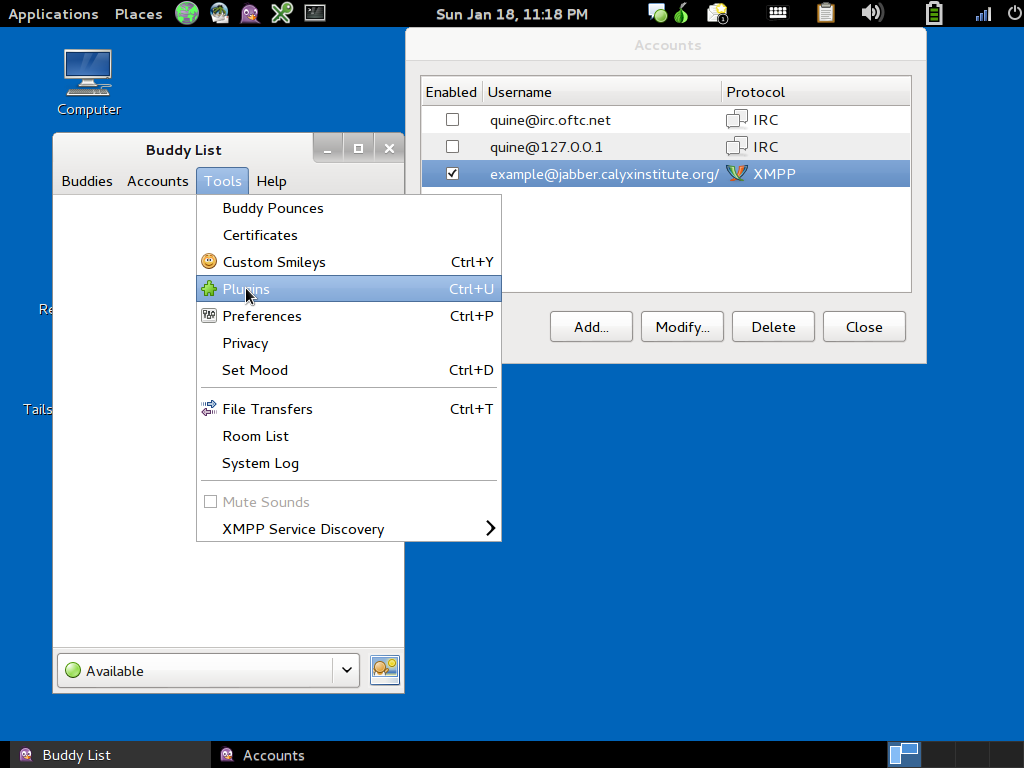Viewport: 1024px width, 768px height.
Task: Open the network signal icon
Action: 983,14
